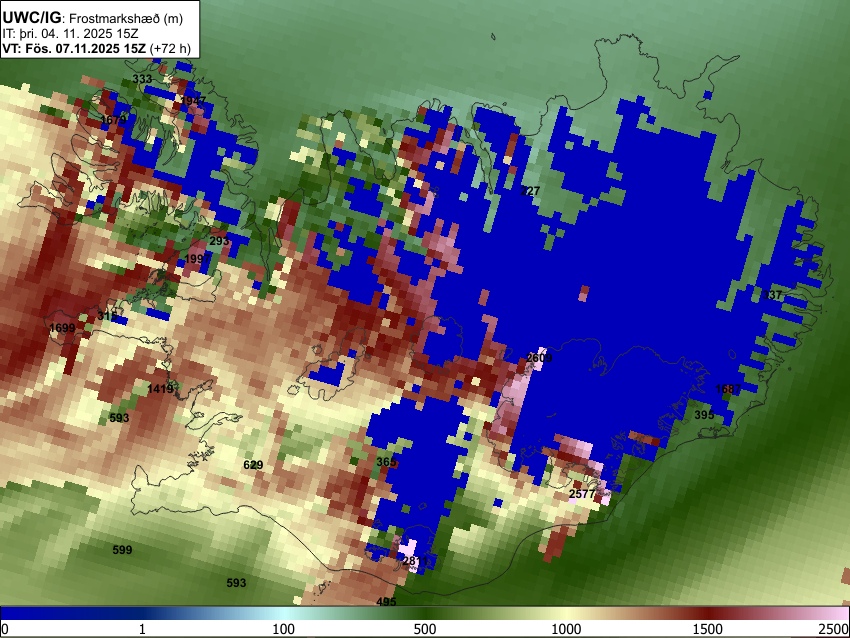850x638 pixels.
Task: Click the map value '2609'
Action: (539, 358)
